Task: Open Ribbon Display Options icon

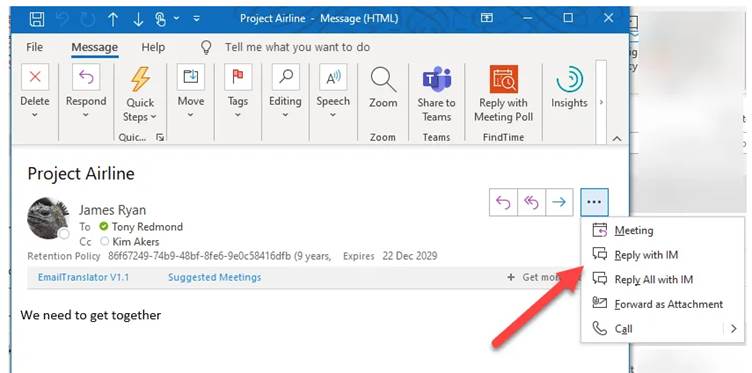Action: pos(487,18)
